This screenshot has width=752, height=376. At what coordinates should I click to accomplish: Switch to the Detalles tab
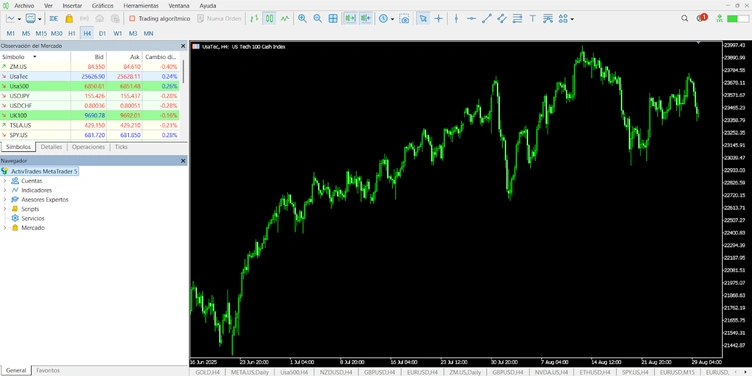click(x=51, y=147)
